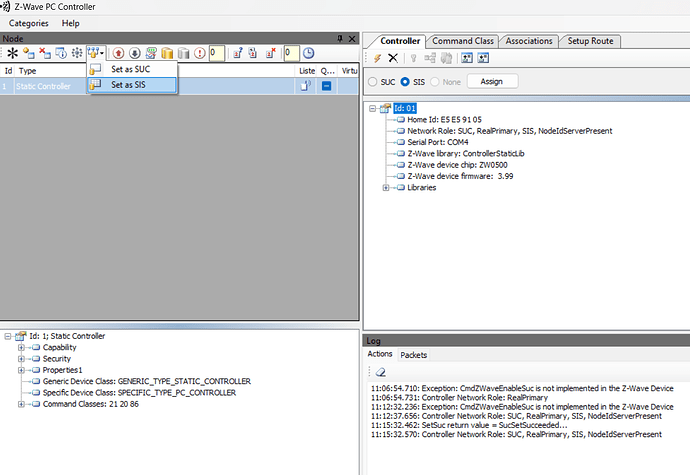Click the clock icon in Node toolbar

308,53
